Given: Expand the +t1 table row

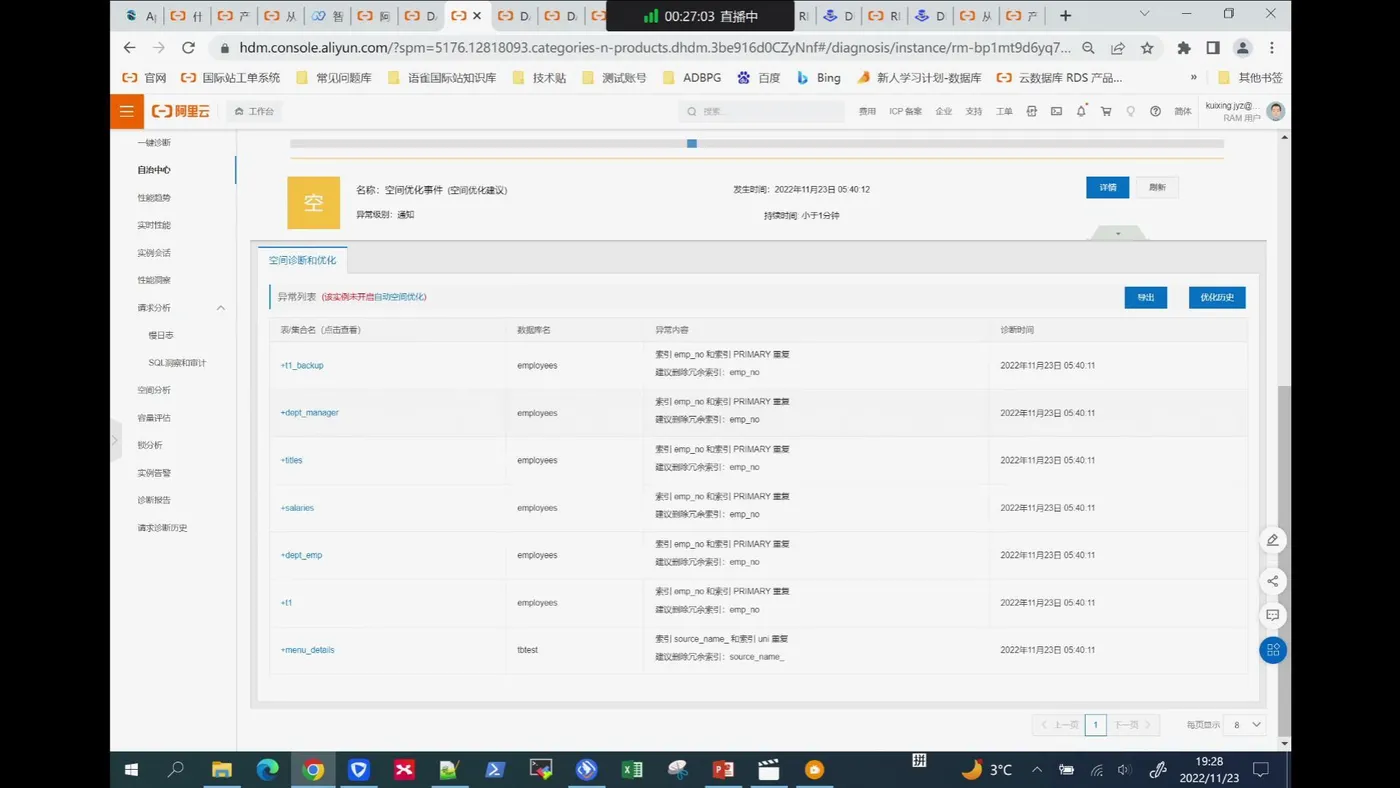Looking at the screenshot, I should pos(286,603).
